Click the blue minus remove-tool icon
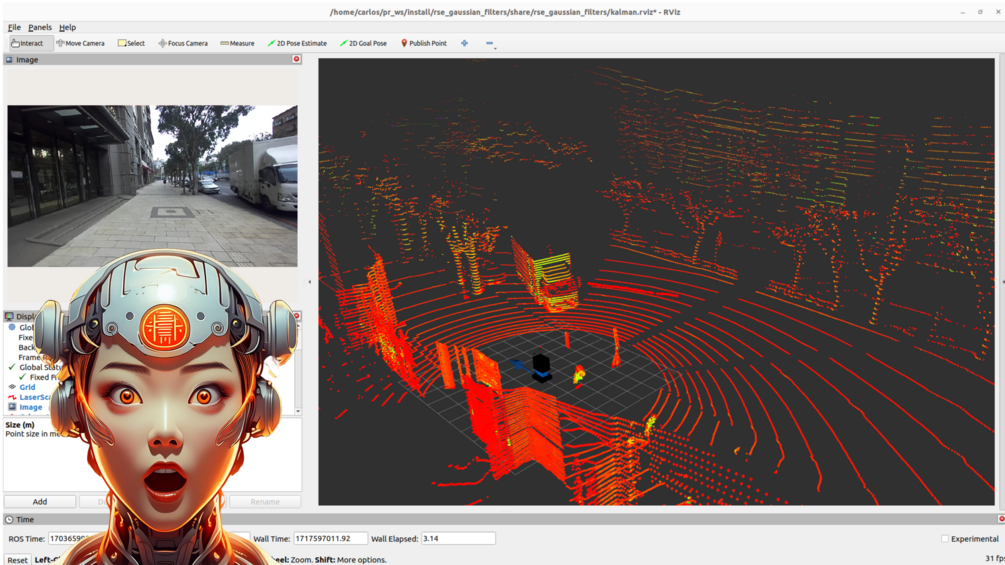The width and height of the screenshot is (1005, 565). pos(490,43)
